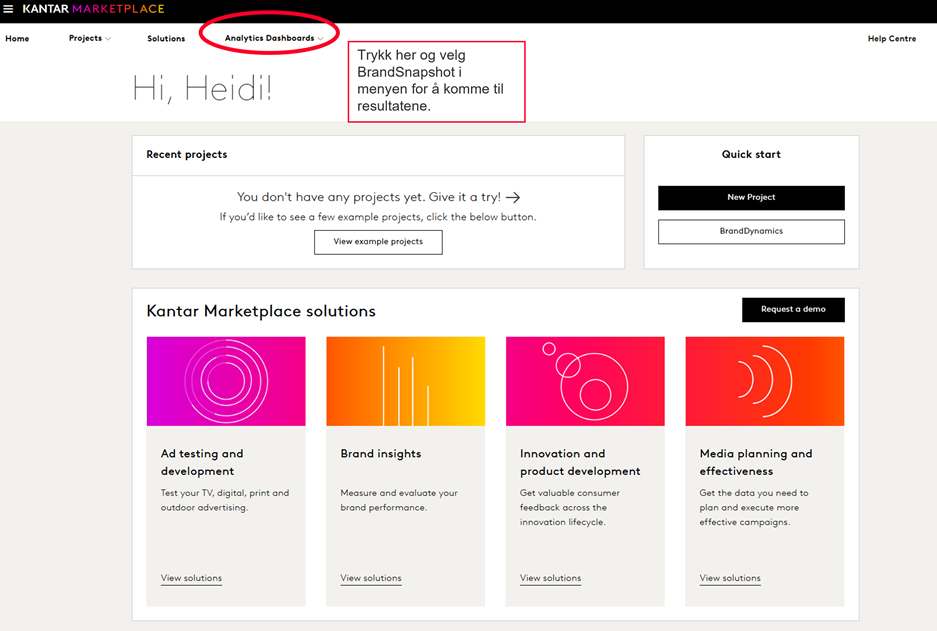Click the arrow next to 'Give it a try!'
Image resolution: width=937 pixels, height=631 pixels.
point(513,197)
